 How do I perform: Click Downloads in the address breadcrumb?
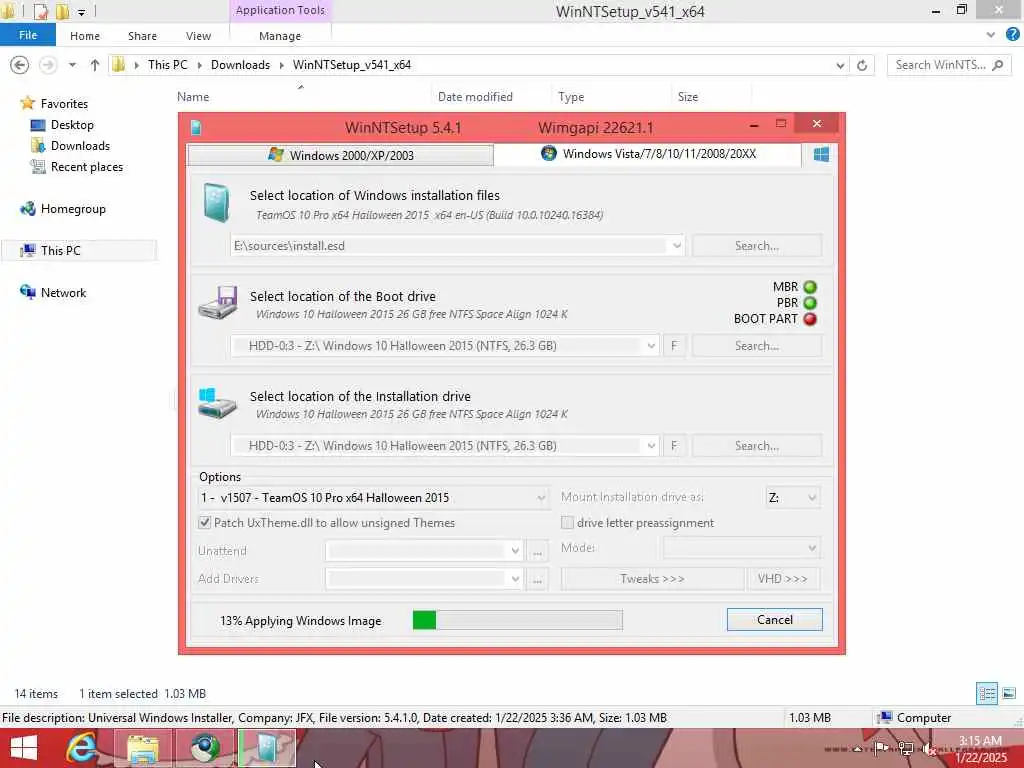tap(240, 65)
